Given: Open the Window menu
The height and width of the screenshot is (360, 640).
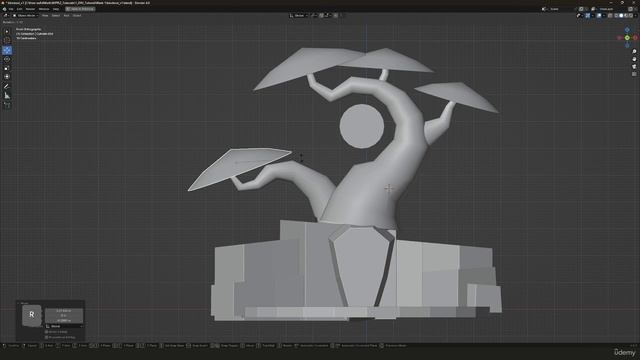Looking at the screenshot, I should pos(44,9).
